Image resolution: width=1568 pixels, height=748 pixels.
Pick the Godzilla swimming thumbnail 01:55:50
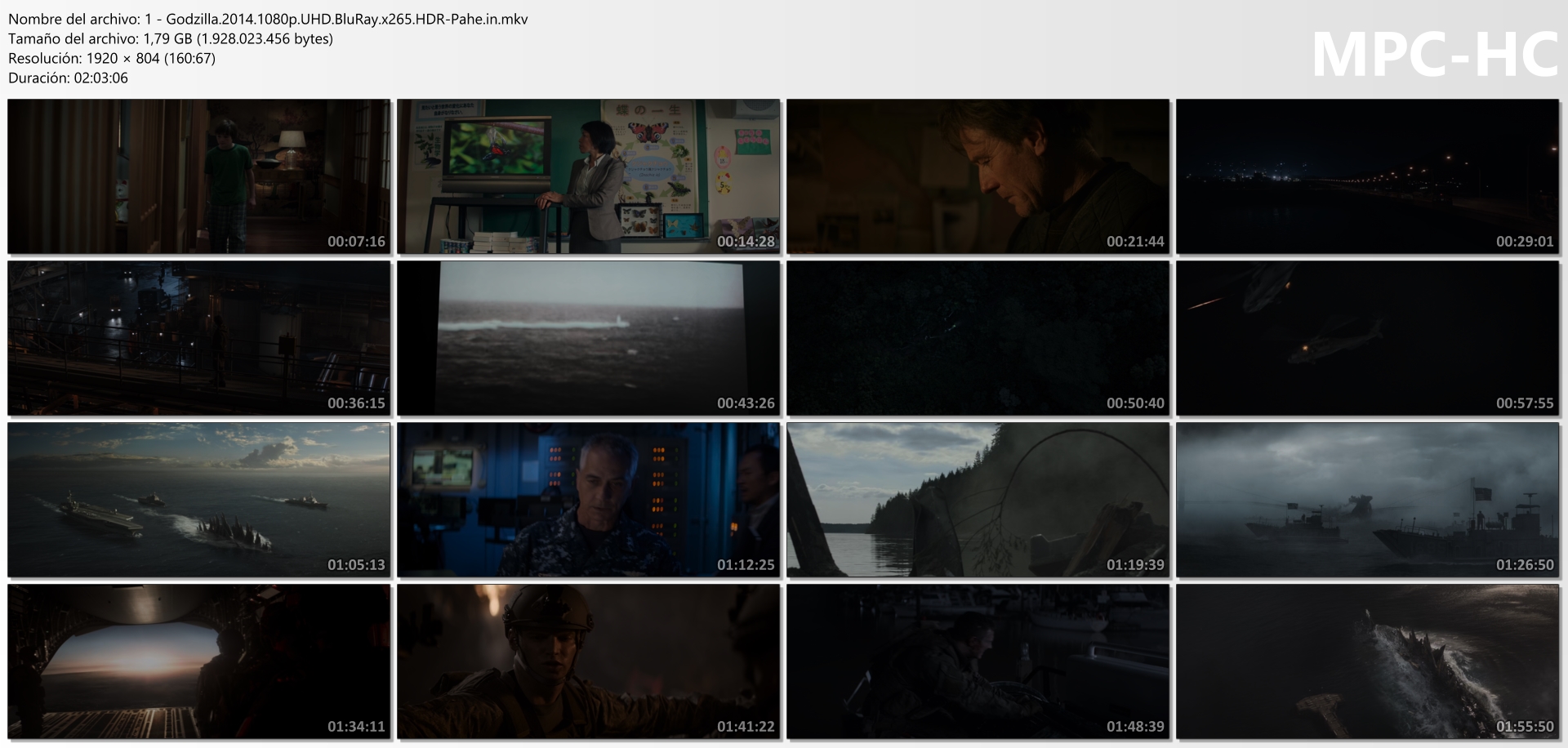pyautogui.click(x=1368, y=661)
